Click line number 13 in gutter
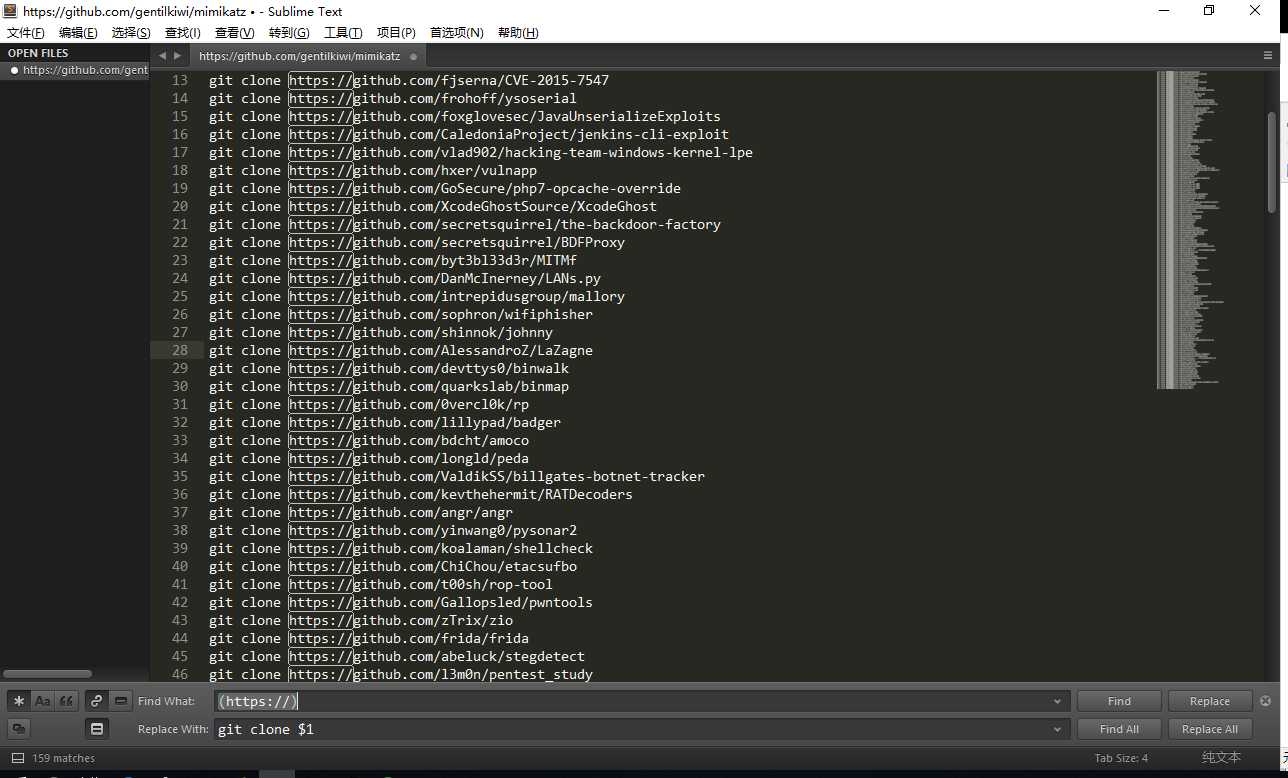This screenshot has width=1288, height=778. click(180, 80)
